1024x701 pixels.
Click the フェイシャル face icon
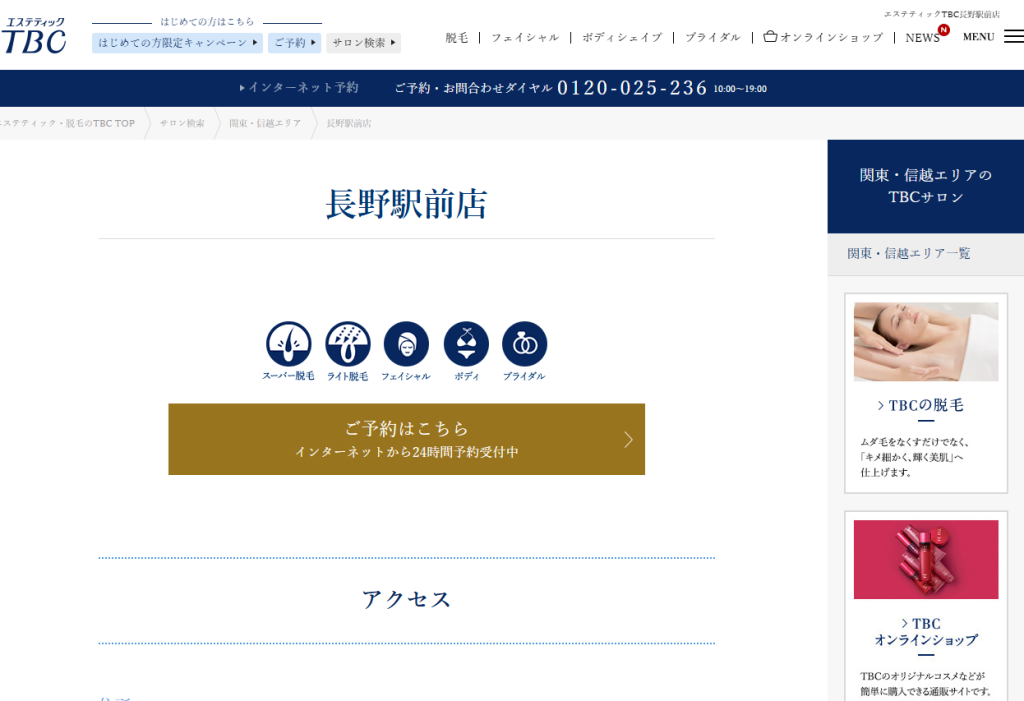tap(406, 345)
